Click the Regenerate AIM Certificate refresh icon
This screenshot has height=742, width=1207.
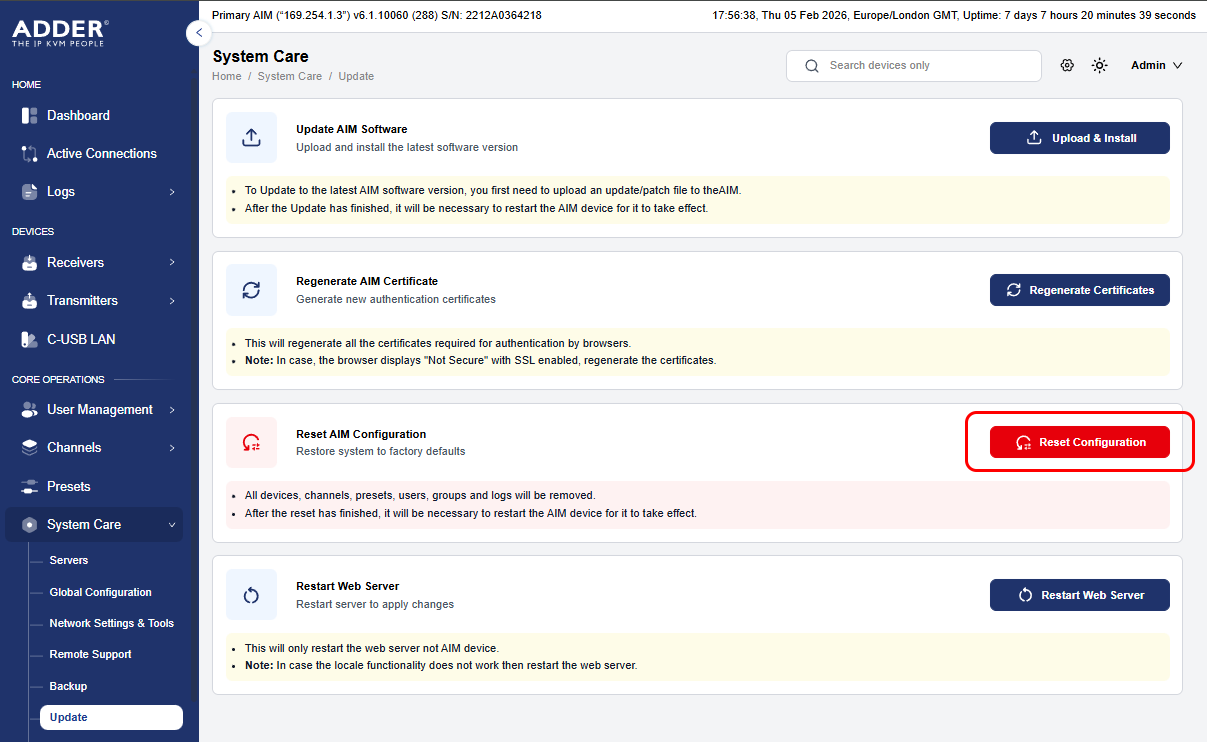click(251, 290)
